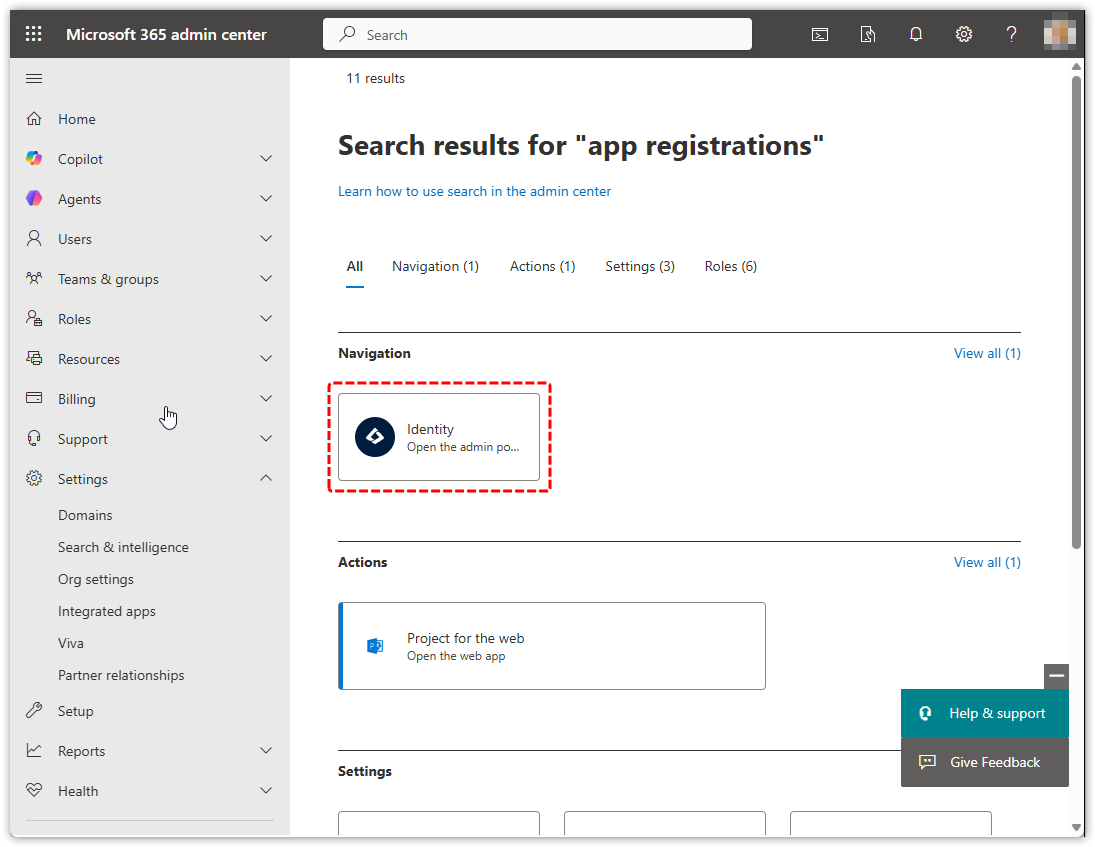
Task: Click the Identity navigation result icon
Action: [x=375, y=437]
